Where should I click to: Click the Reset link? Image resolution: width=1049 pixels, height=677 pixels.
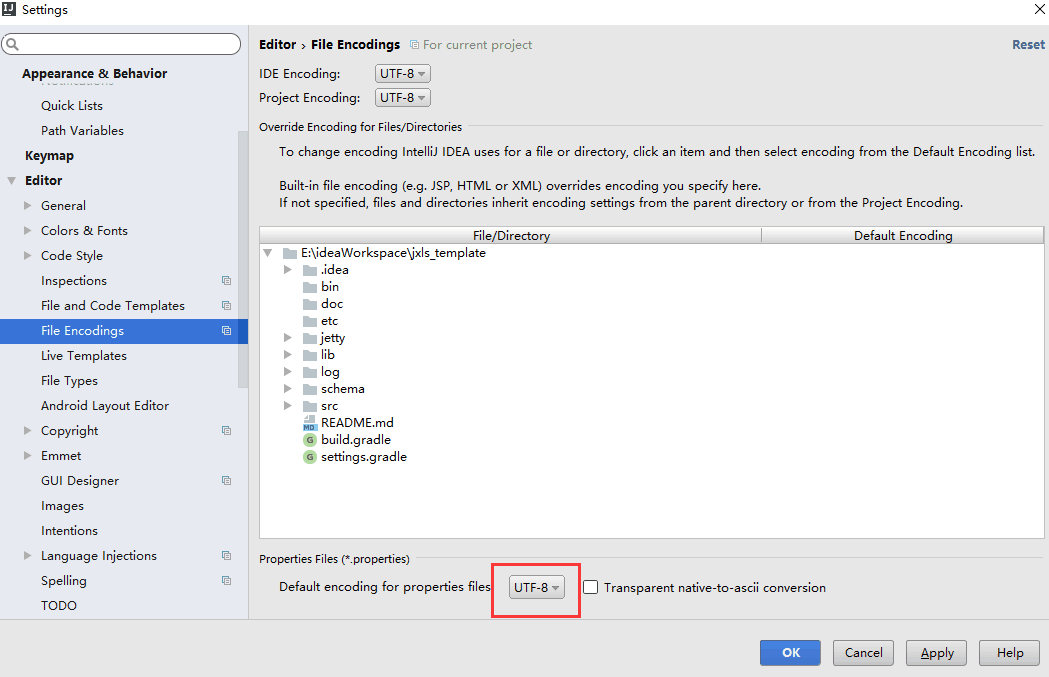(x=1028, y=44)
